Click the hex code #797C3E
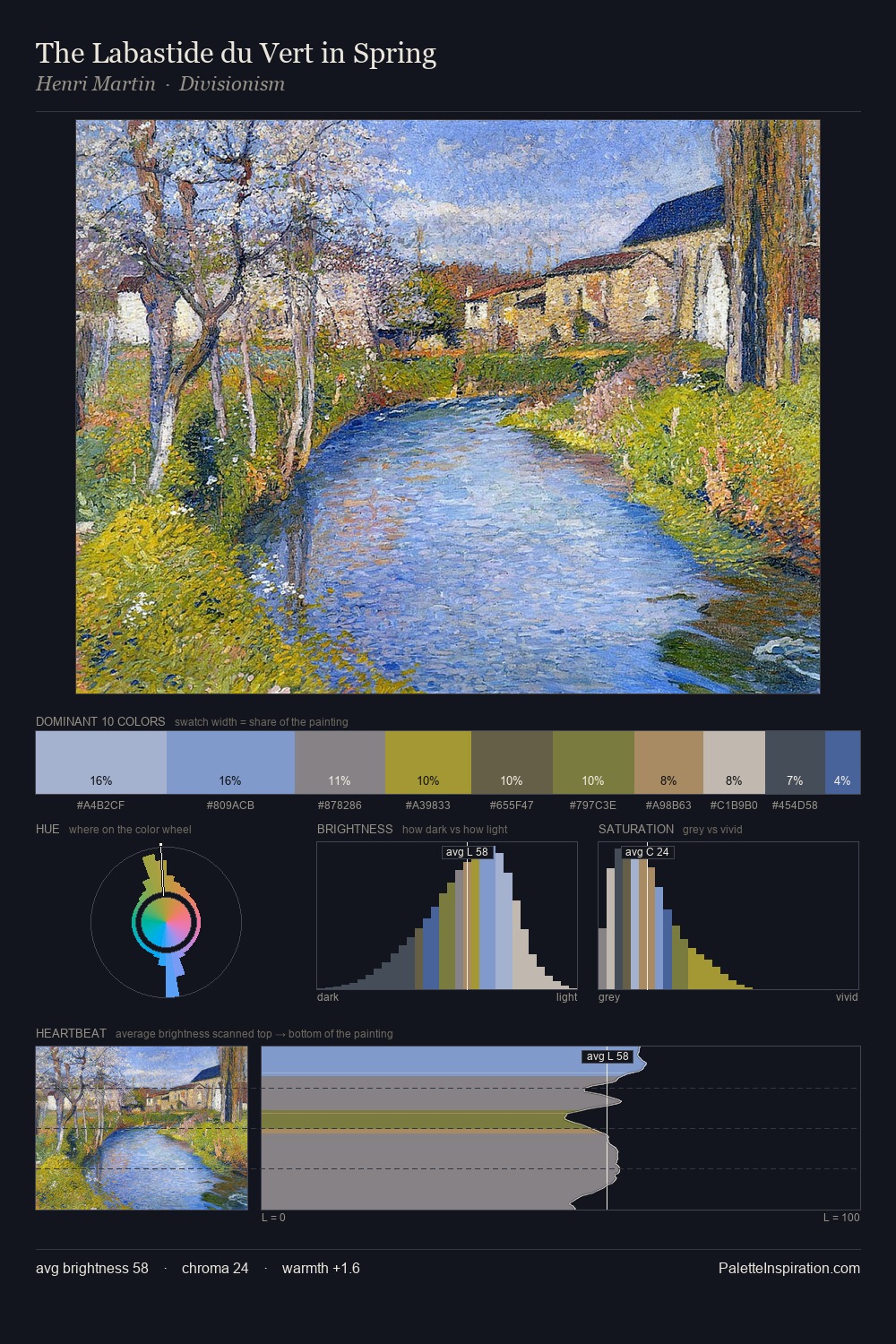 pyautogui.click(x=593, y=806)
